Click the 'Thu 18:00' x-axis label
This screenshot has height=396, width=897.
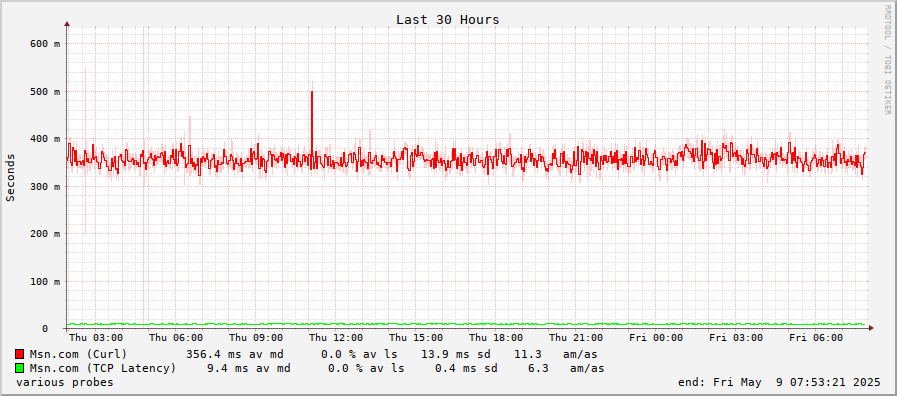click(496, 338)
